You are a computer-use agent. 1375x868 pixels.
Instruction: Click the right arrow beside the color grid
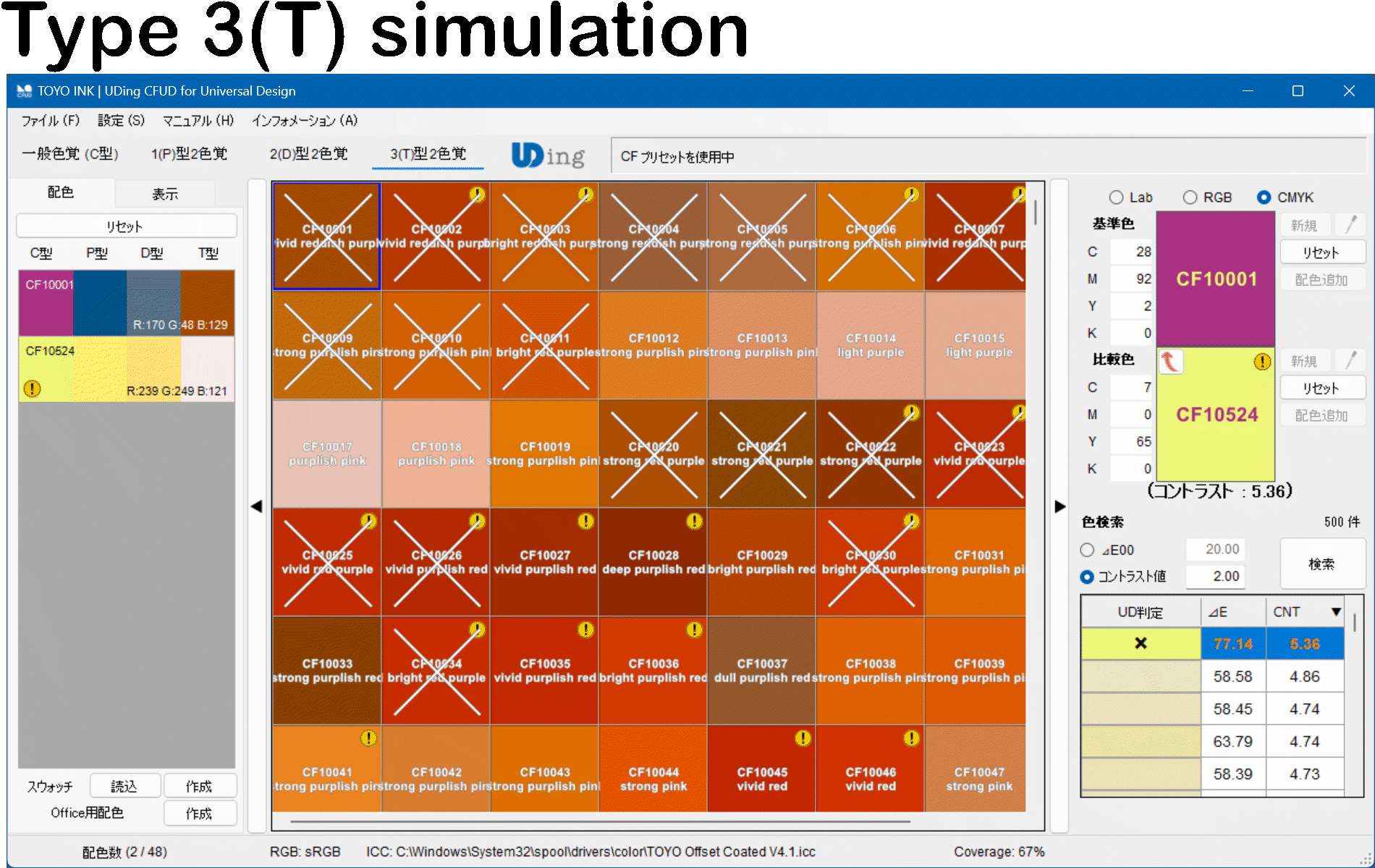tap(1059, 506)
